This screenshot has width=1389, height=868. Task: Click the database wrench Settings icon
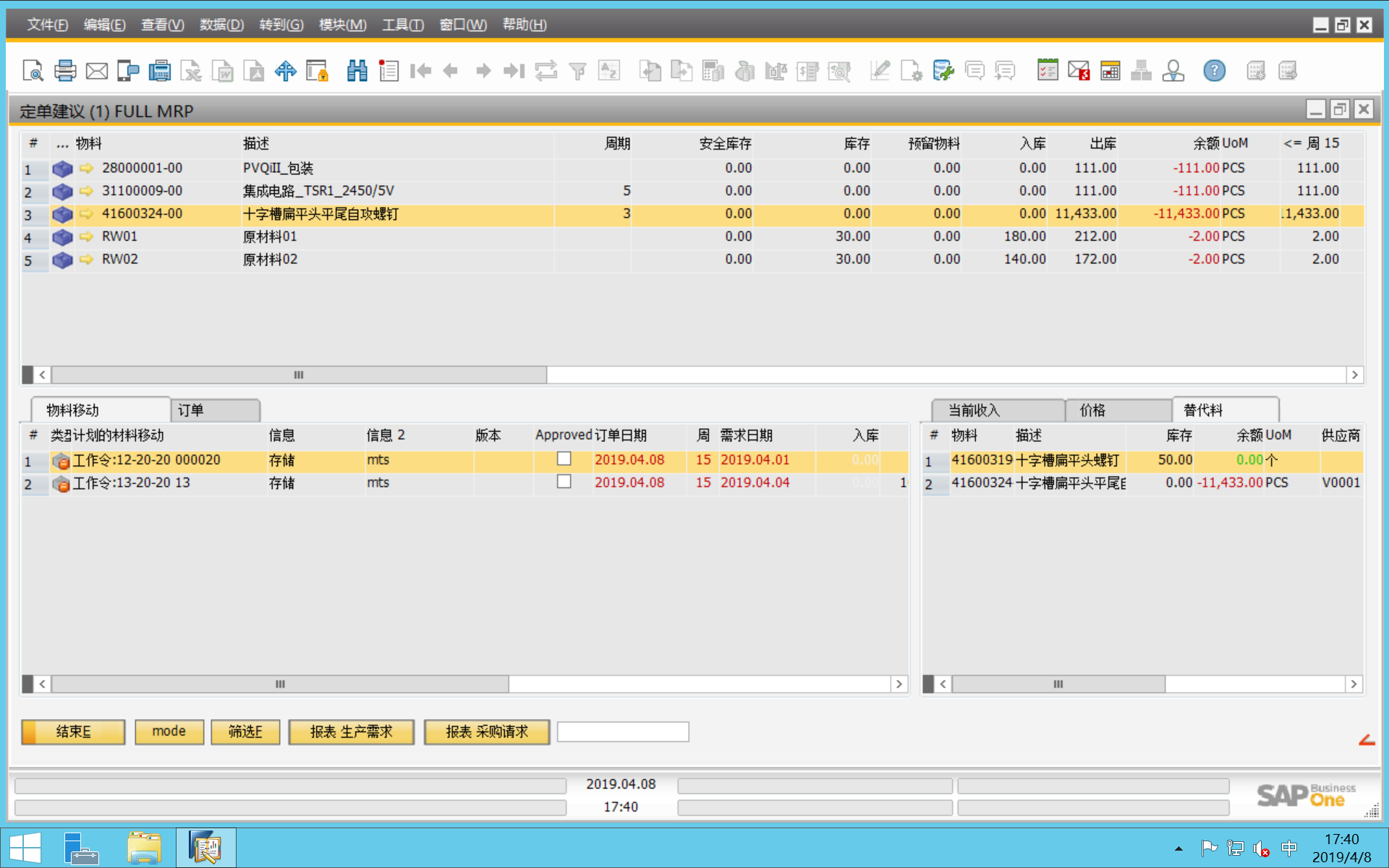tap(943, 71)
